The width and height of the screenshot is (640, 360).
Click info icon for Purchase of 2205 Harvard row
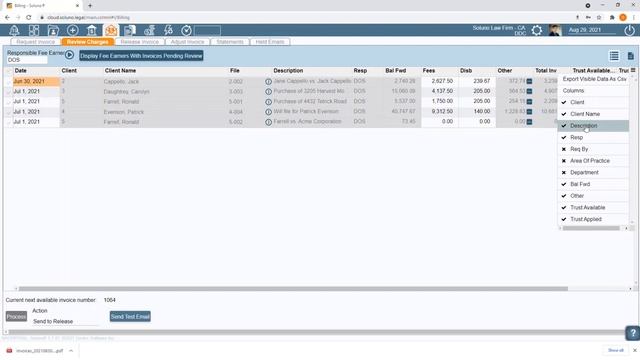pos(268,92)
